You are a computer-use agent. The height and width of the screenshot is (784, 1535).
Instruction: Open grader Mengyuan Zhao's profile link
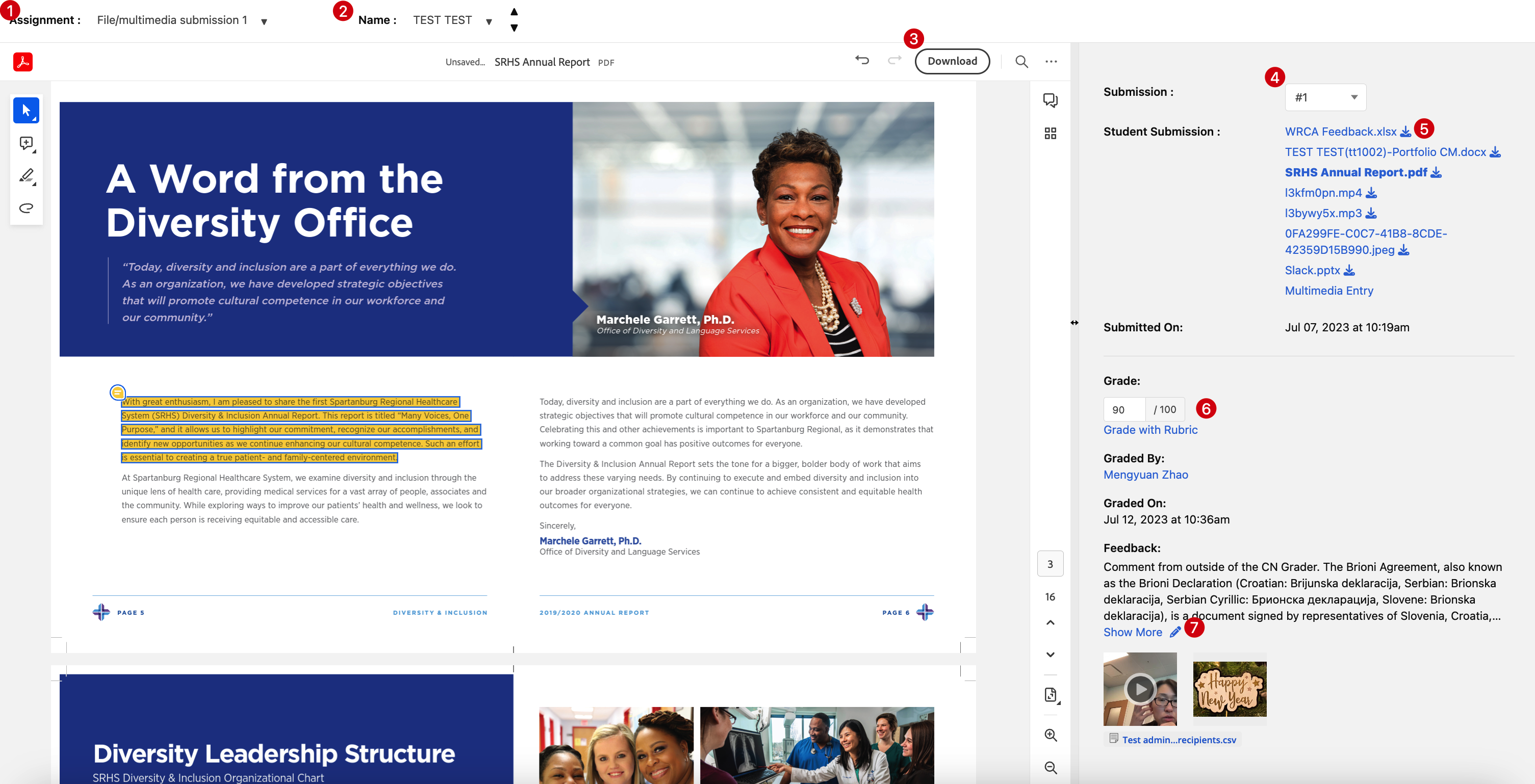pyautogui.click(x=1145, y=475)
